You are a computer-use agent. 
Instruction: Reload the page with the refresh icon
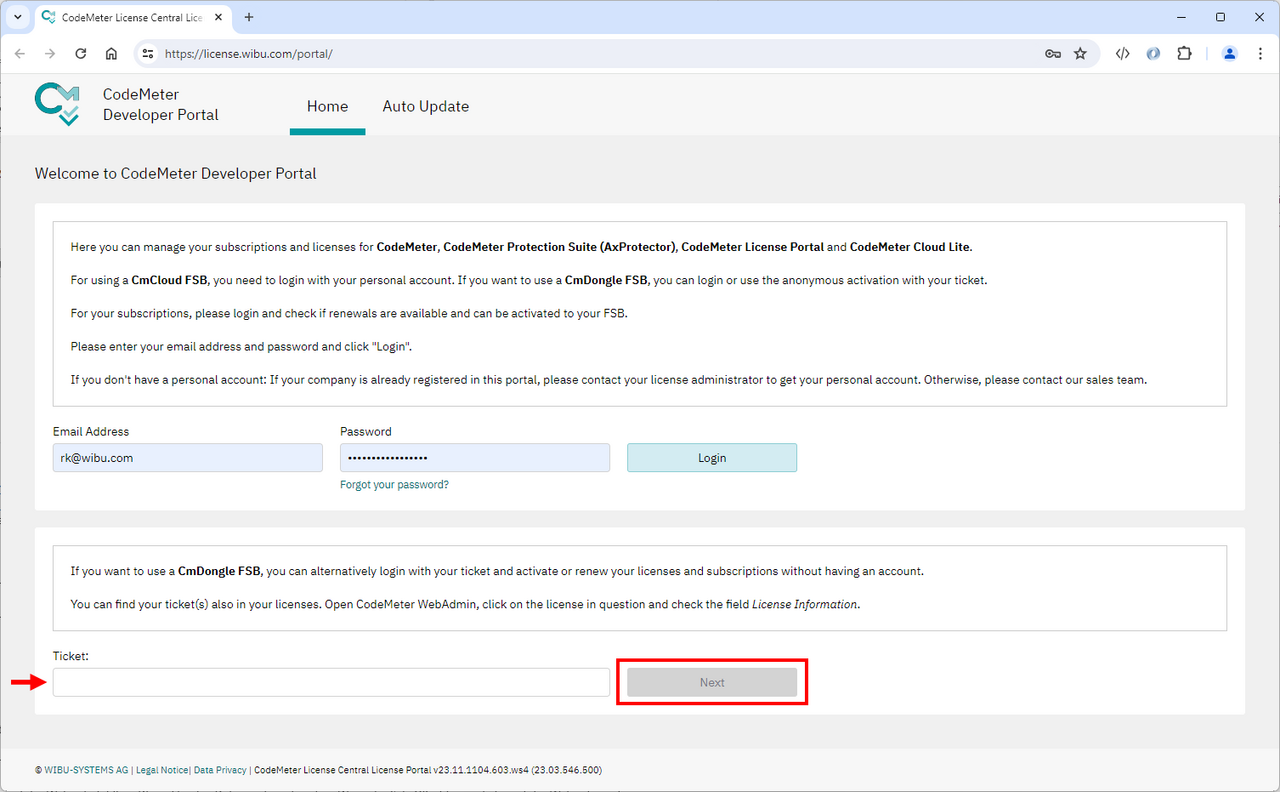(x=81, y=54)
